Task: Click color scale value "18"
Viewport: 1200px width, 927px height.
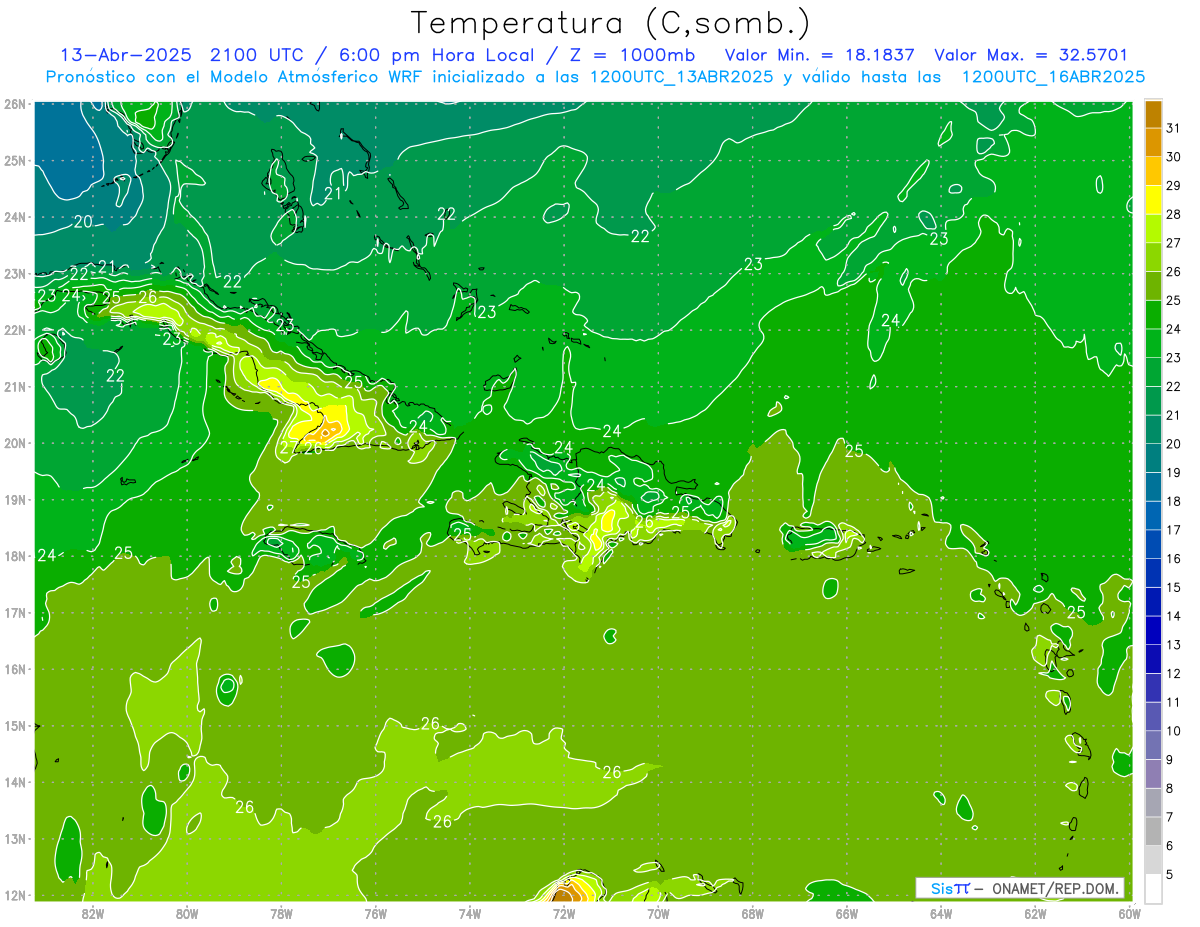Action: click(x=1174, y=501)
